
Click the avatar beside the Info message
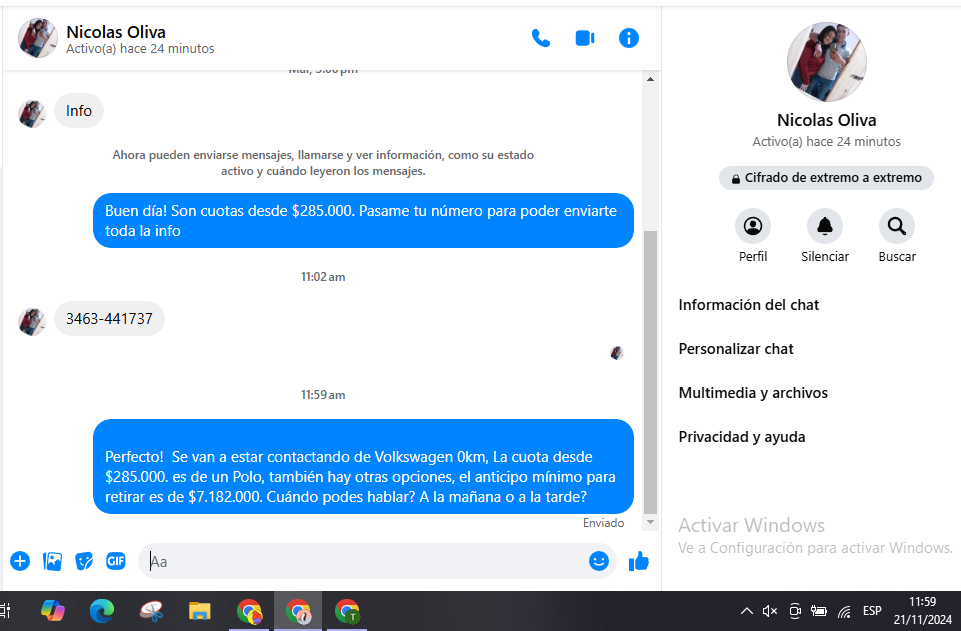(32, 114)
